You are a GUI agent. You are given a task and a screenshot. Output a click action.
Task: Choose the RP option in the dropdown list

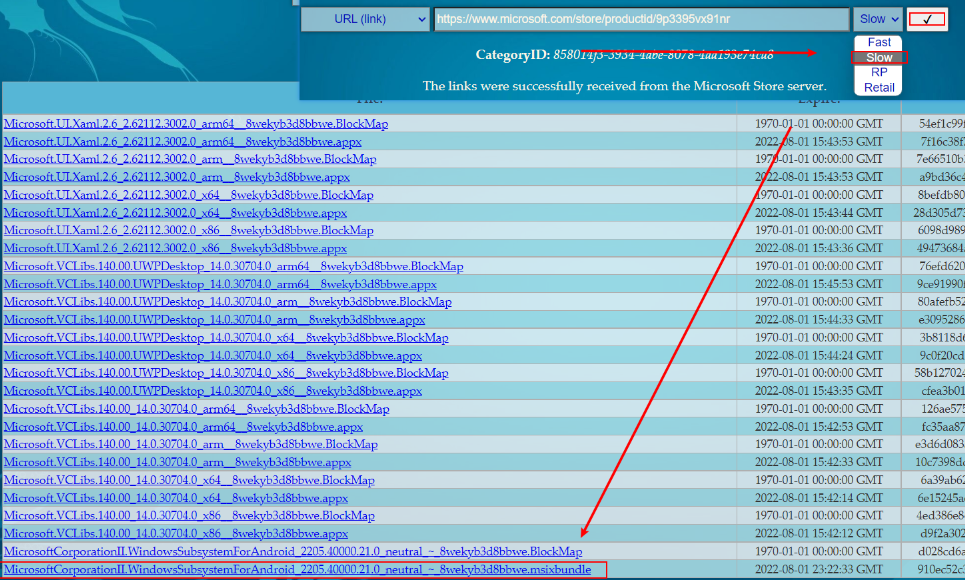click(878, 72)
